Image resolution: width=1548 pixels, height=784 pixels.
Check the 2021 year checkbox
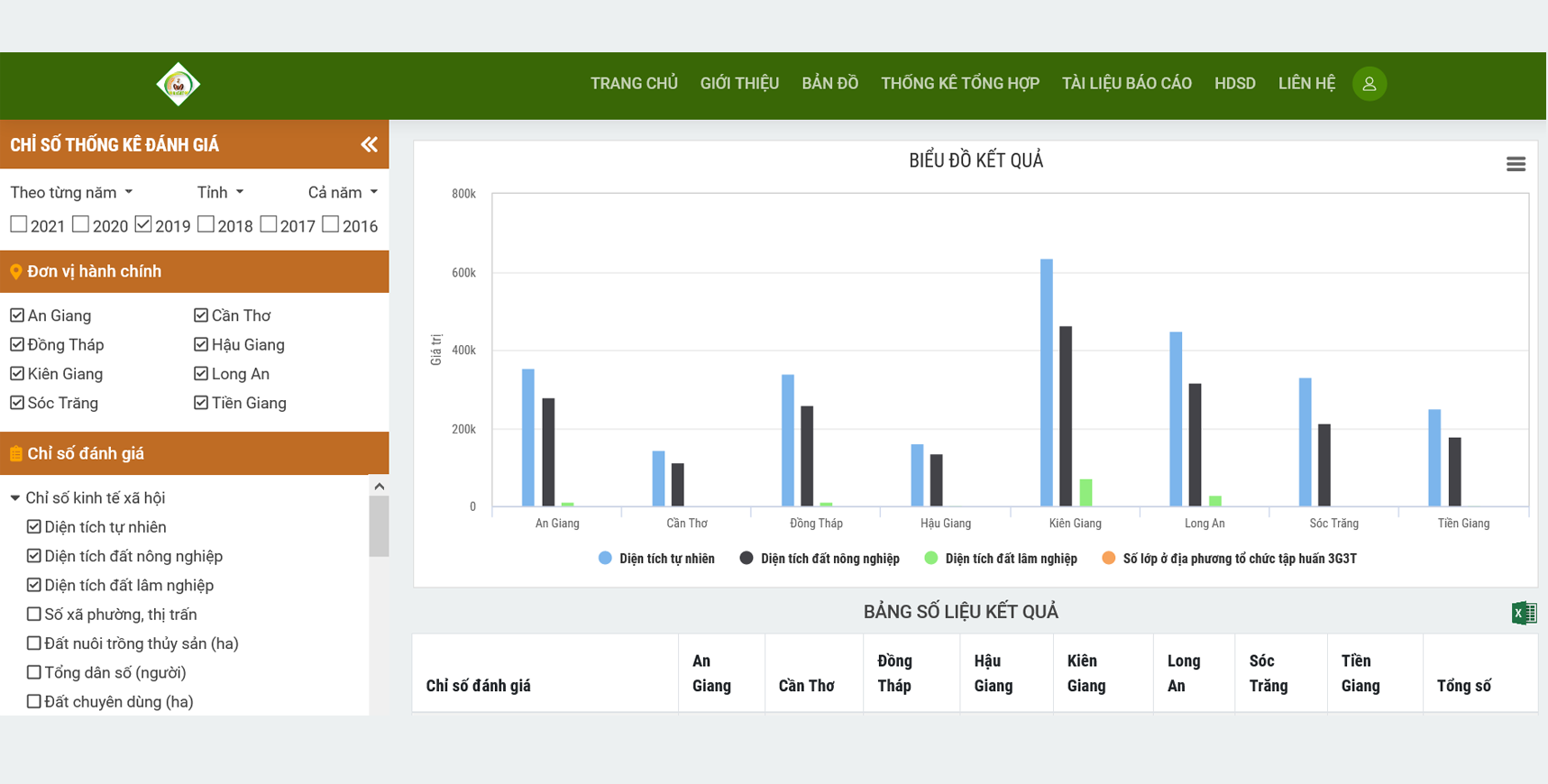[19, 224]
